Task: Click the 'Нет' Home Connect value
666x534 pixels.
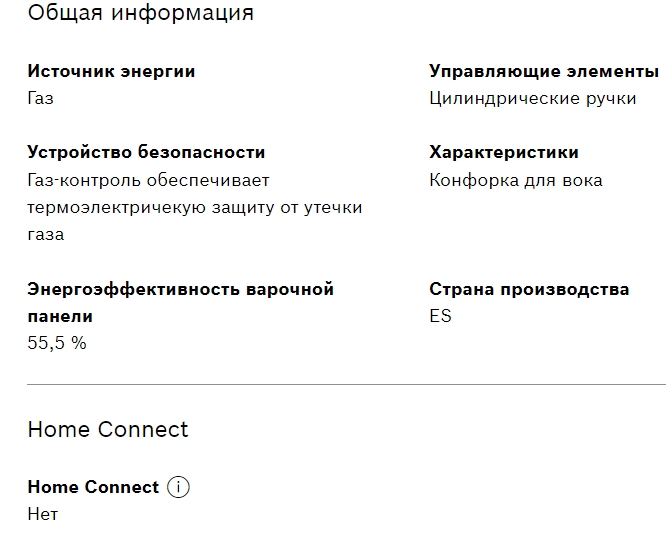Action: pos(43,514)
